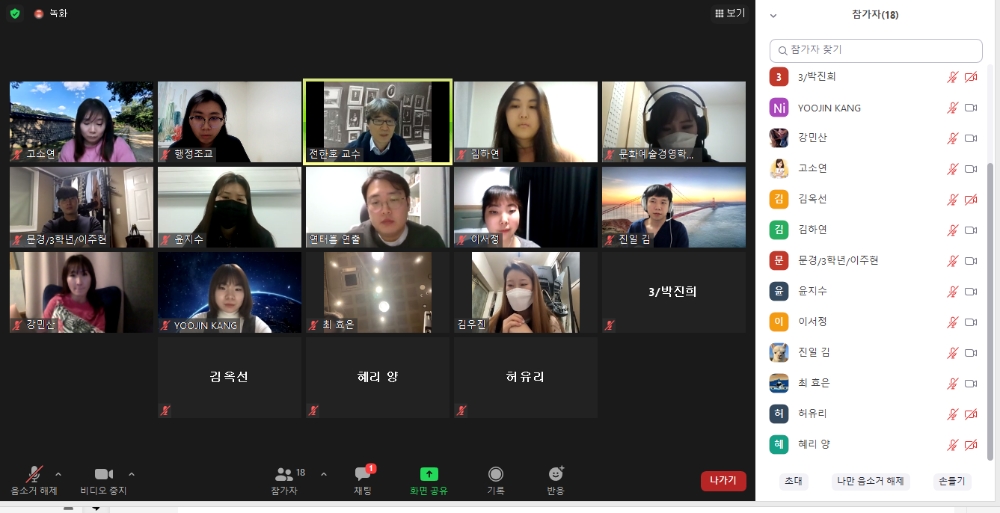Viewport: 1000px width, 513px height.
Task: Click 이서정 orange avatar in list
Action: pos(779,322)
